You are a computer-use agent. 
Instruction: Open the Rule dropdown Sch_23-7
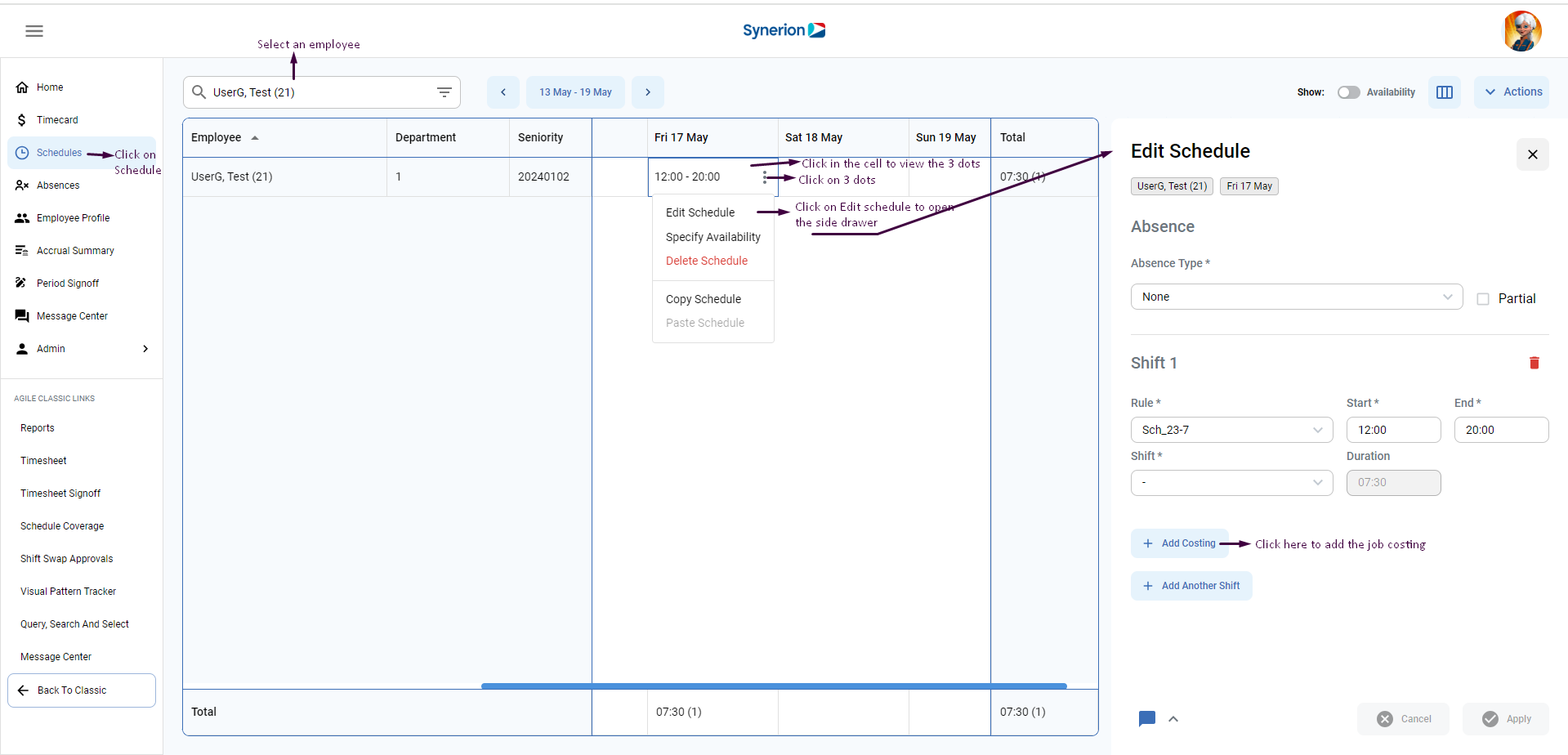[1231, 430]
